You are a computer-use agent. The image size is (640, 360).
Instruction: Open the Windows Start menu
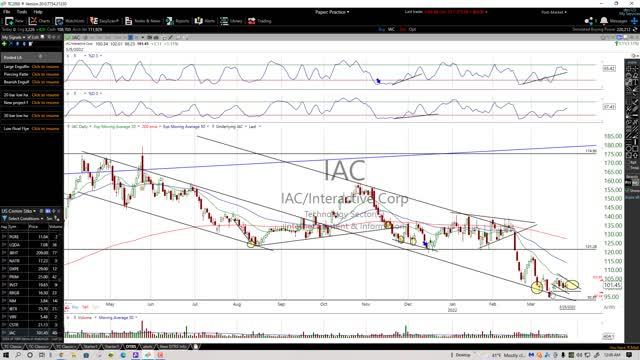pos(6,355)
